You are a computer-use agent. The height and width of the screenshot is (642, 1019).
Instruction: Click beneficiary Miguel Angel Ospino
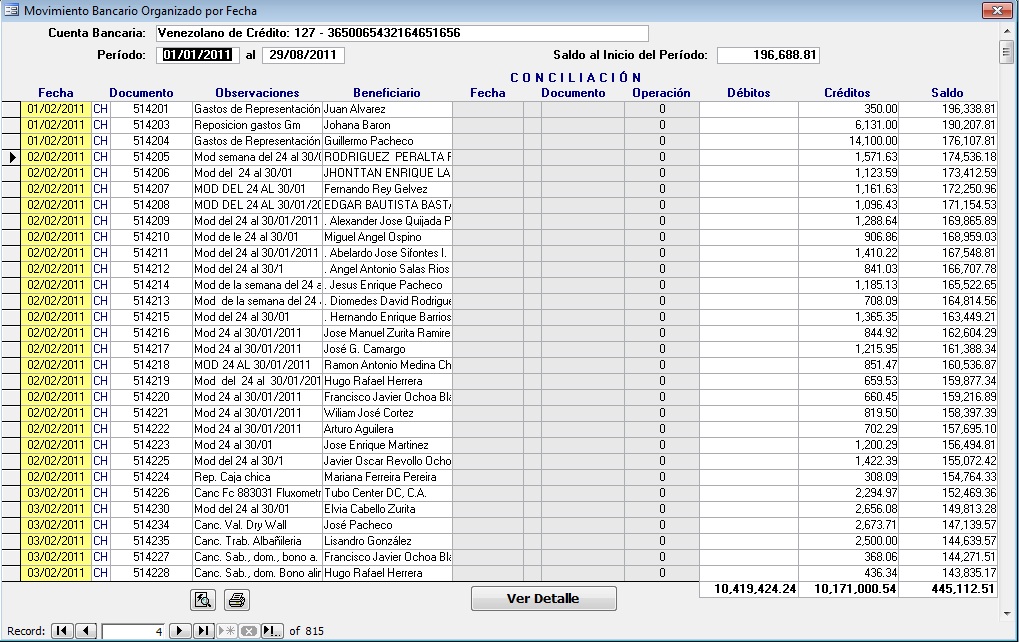[372, 237]
